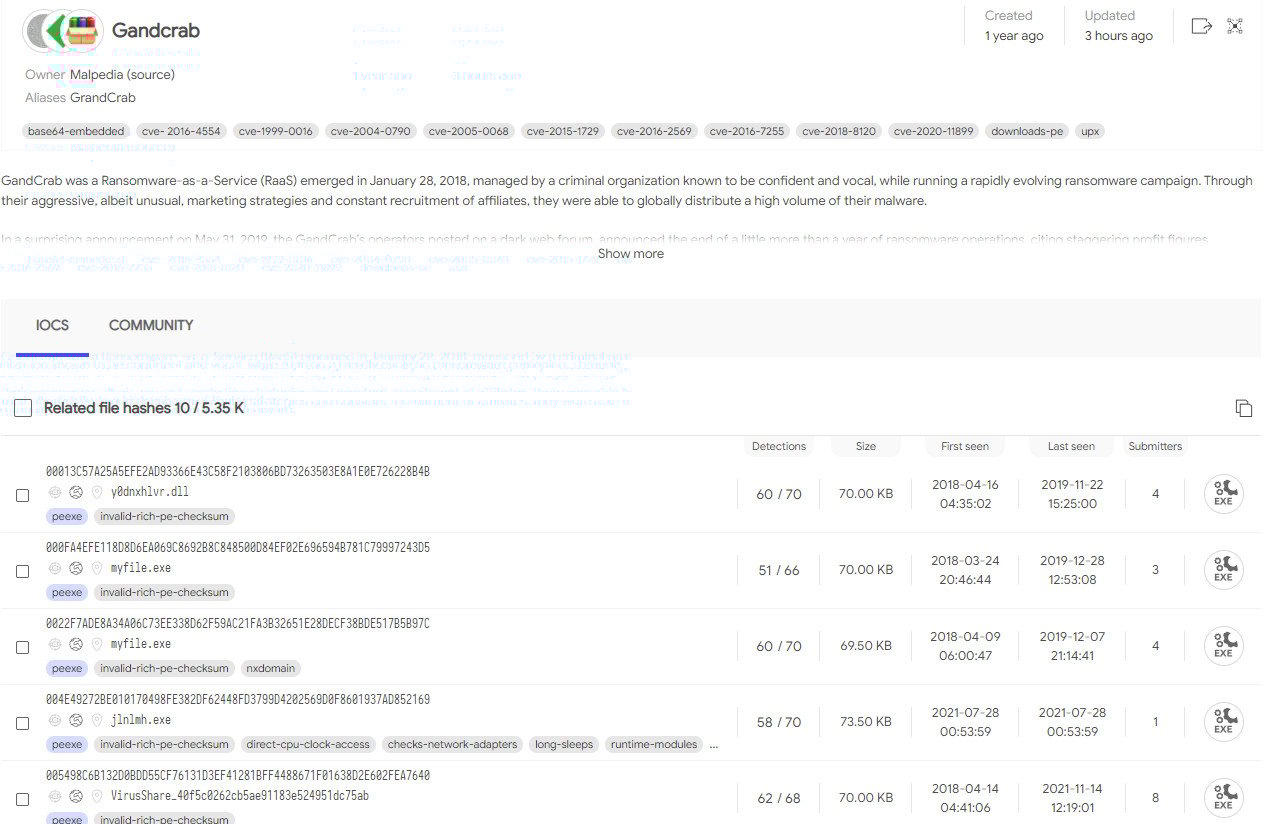
Task: Click the runtime-modules tag
Action: 654,745
